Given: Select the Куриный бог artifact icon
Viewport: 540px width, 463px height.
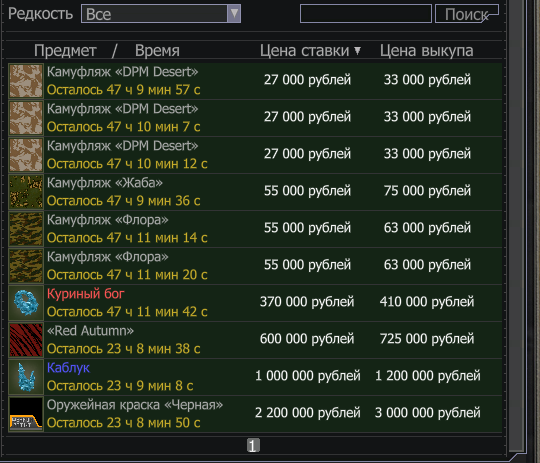Looking at the screenshot, I should [26, 303].
